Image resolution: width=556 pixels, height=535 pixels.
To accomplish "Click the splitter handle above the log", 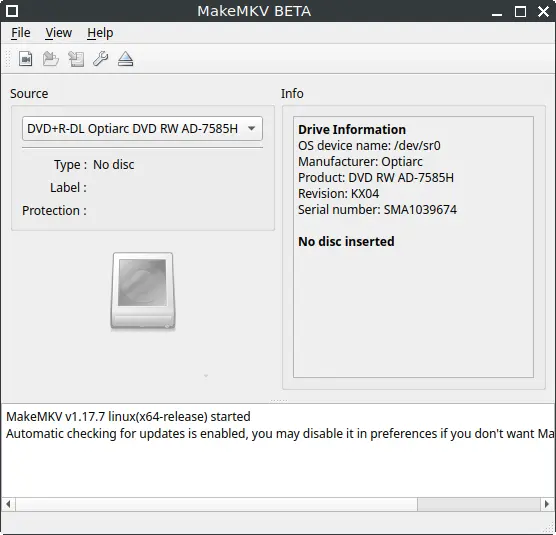I will click(x=279, y=401).
